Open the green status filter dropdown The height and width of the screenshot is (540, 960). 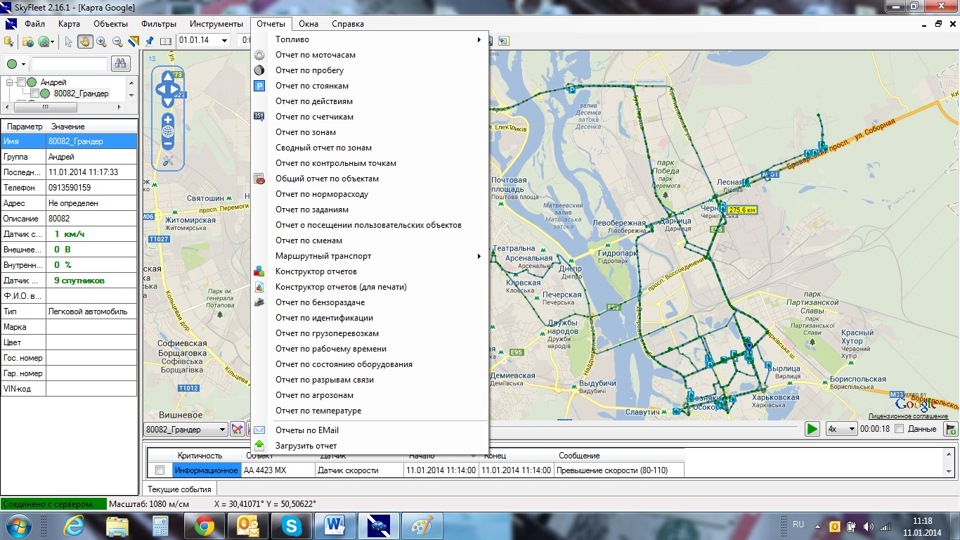click(23, 64)
